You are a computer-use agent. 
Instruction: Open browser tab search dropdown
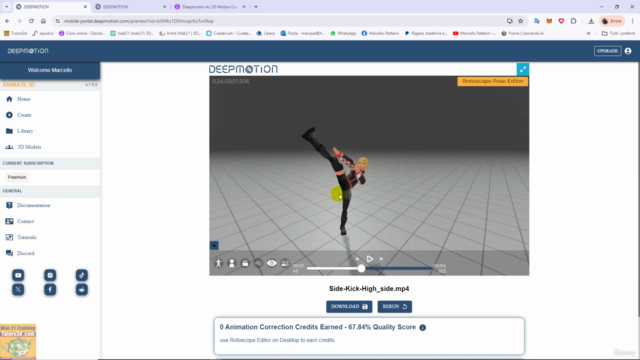tap(7, 7)
